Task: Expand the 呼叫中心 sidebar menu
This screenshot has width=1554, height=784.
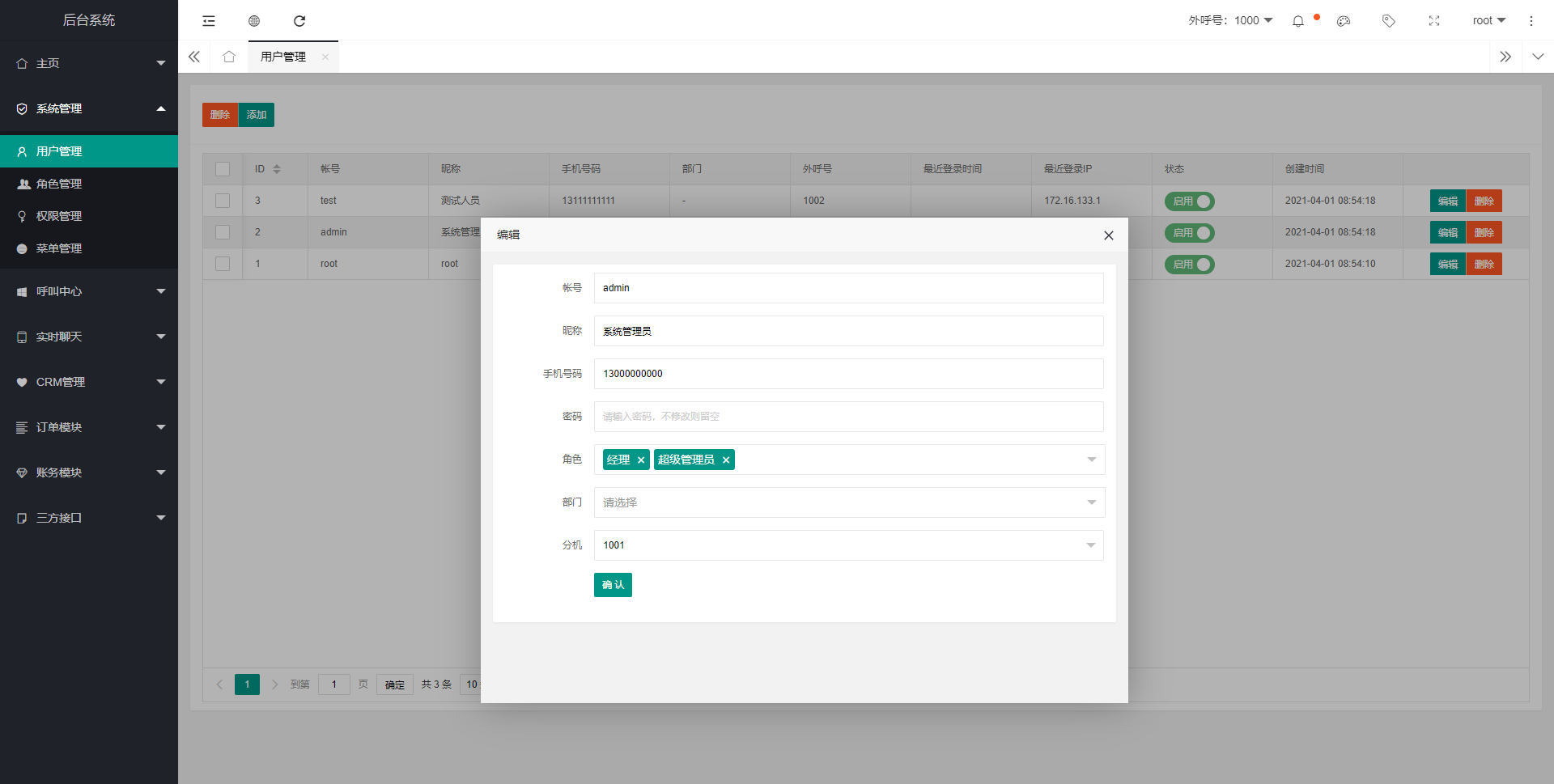Action: coord(89,291)
